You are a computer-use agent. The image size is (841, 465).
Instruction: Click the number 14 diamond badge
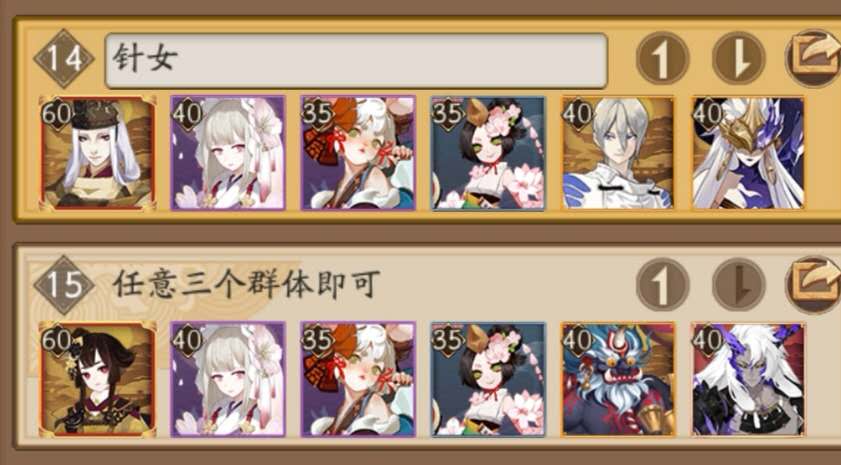click(64, 58)
